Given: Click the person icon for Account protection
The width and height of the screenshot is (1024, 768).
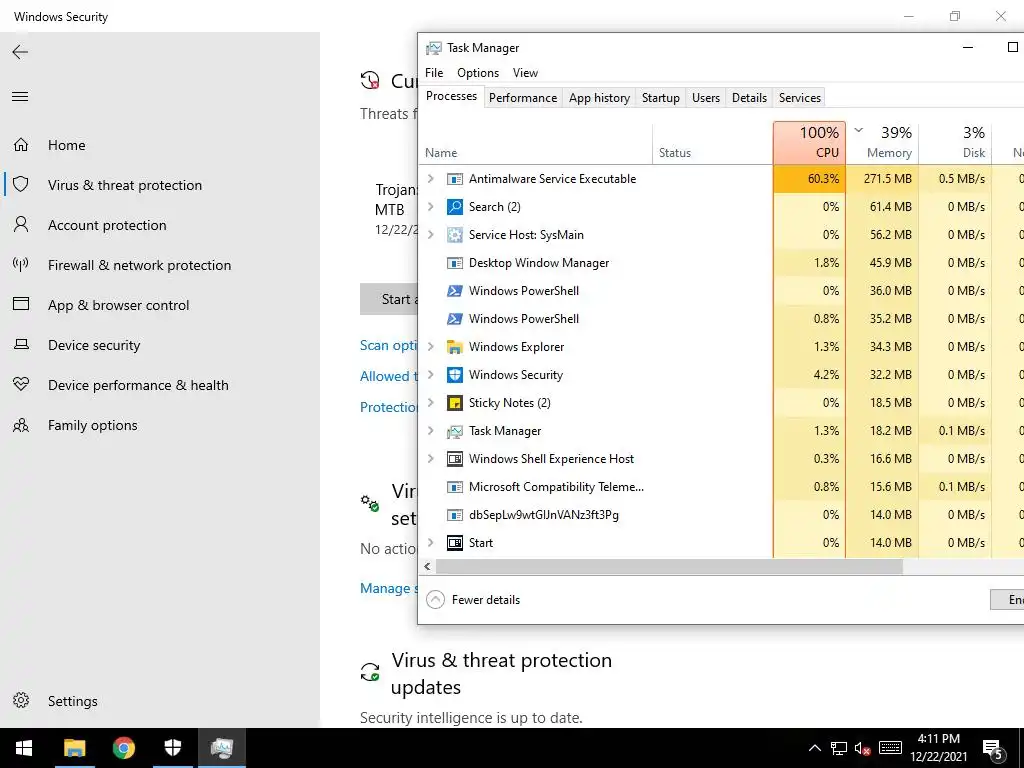Looking at the screenshot, I should point(21,225).
